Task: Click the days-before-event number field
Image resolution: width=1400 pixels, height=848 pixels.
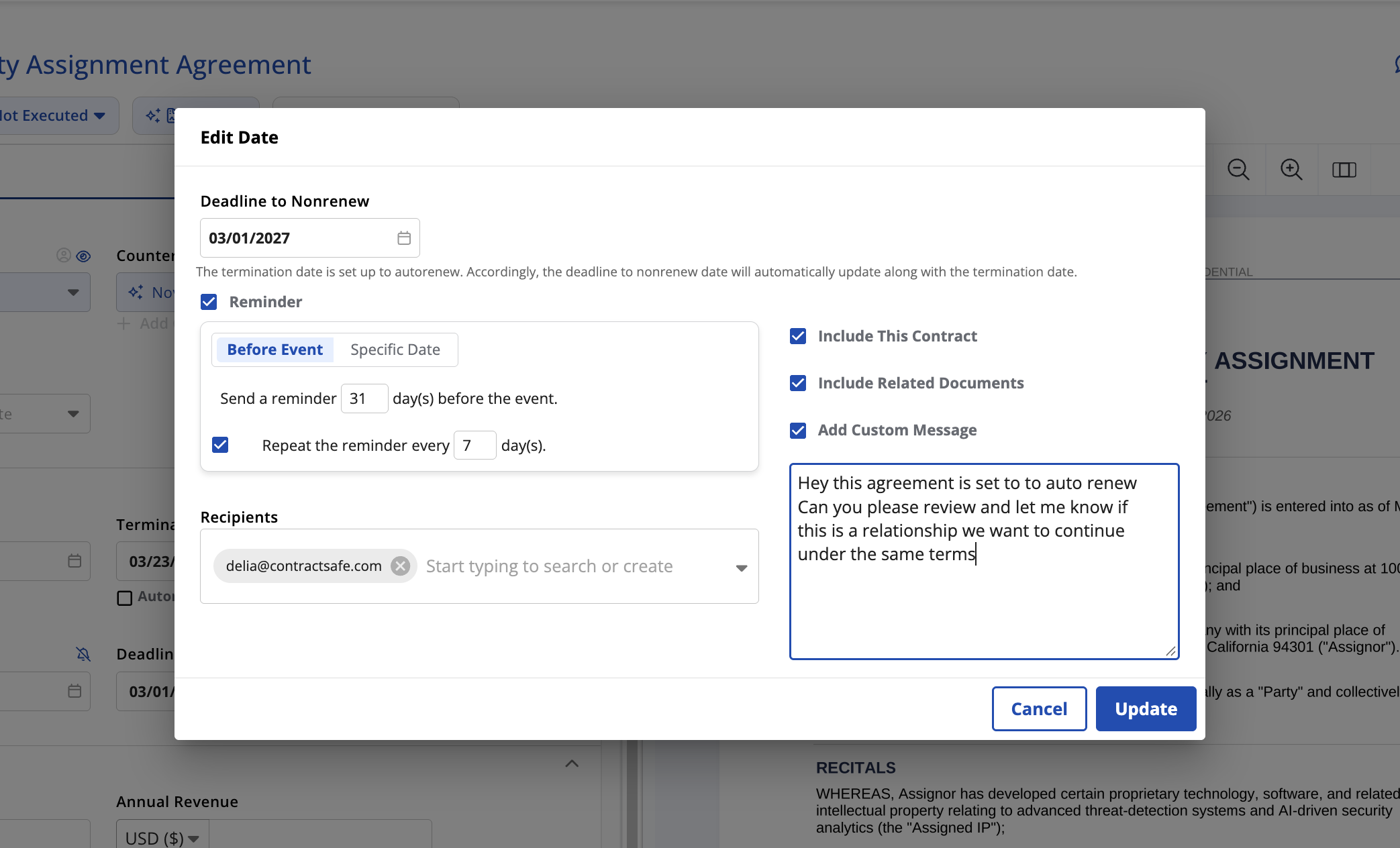Action: 364,399
